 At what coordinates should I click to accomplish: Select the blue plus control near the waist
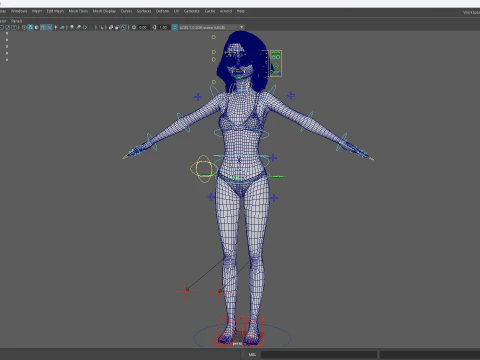pyautogui.click(x=273, y=158)
